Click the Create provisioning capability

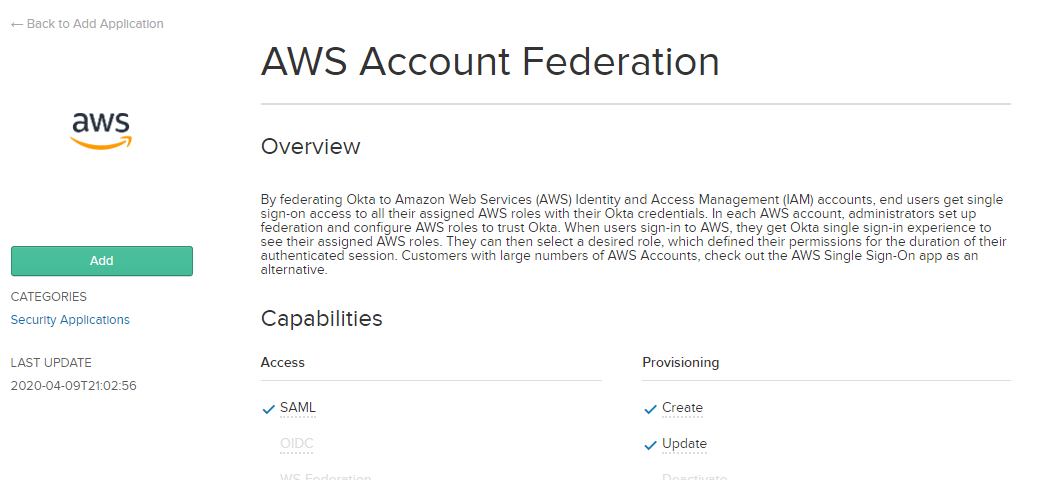coord(682,407)
